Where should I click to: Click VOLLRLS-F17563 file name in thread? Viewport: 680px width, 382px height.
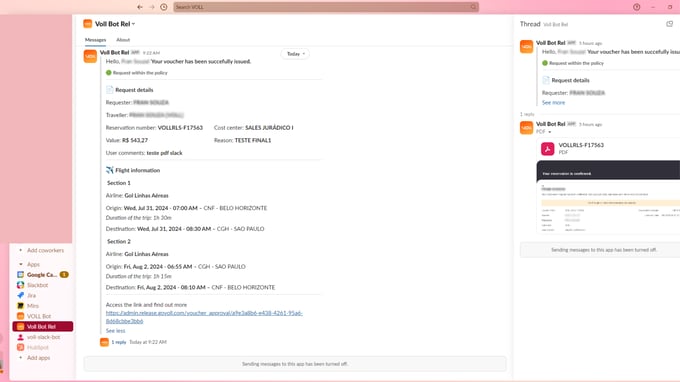581,145
